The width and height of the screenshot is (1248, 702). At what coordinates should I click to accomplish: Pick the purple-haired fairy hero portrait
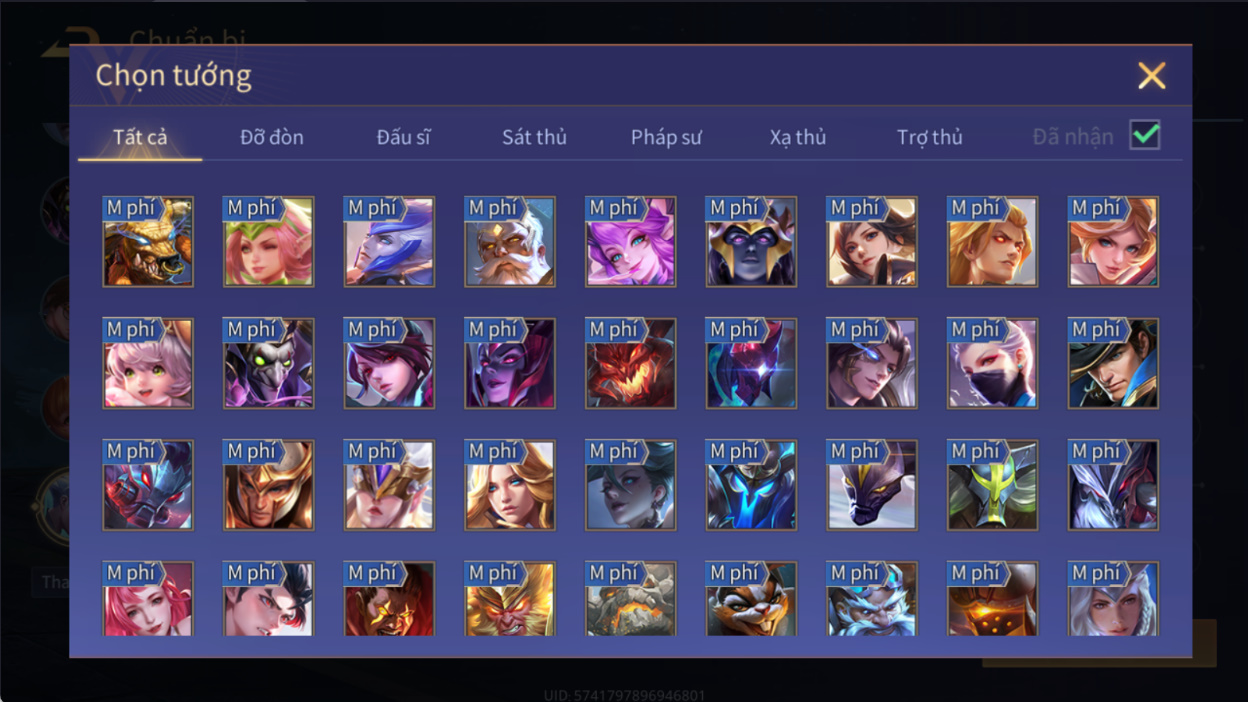coord(631,242)
